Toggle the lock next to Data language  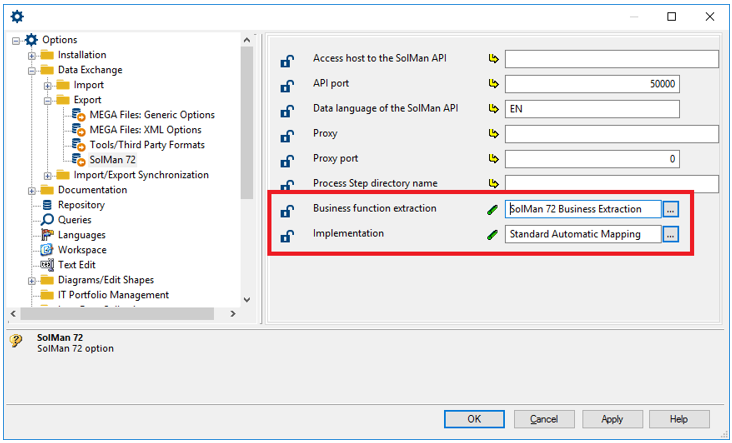pos(287,111)
